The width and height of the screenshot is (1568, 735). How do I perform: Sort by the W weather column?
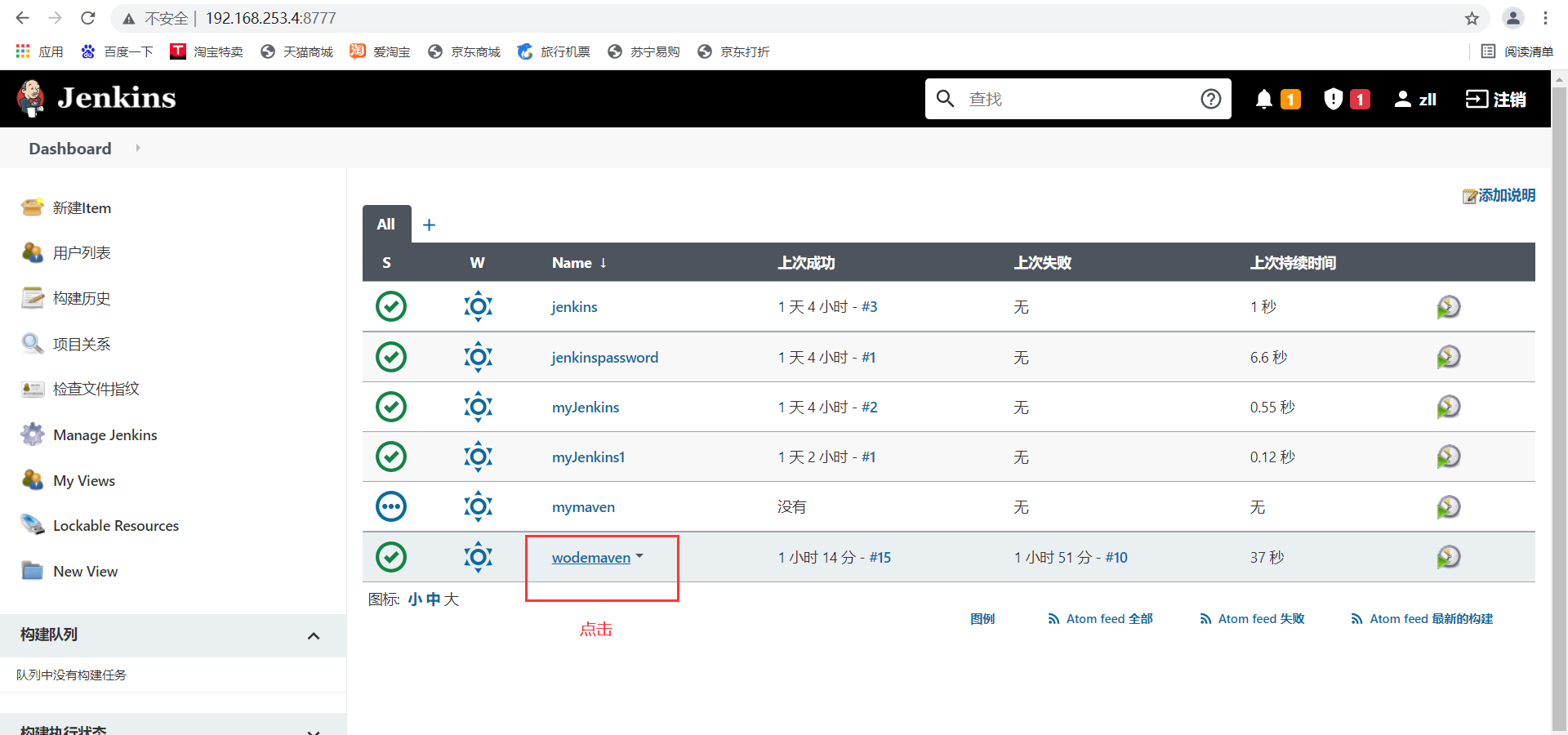478,263
